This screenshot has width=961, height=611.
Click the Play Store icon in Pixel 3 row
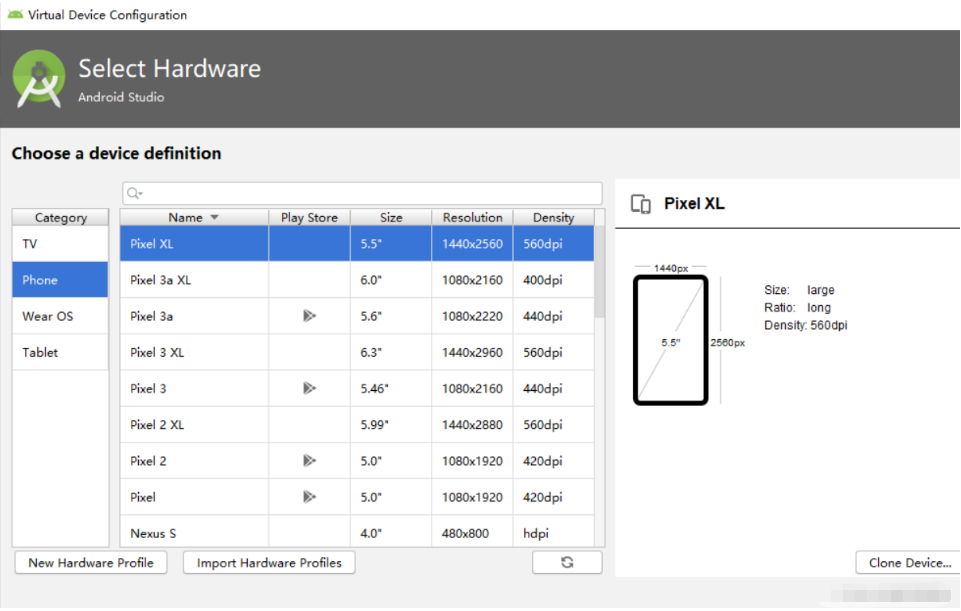(x=309, y=388)
